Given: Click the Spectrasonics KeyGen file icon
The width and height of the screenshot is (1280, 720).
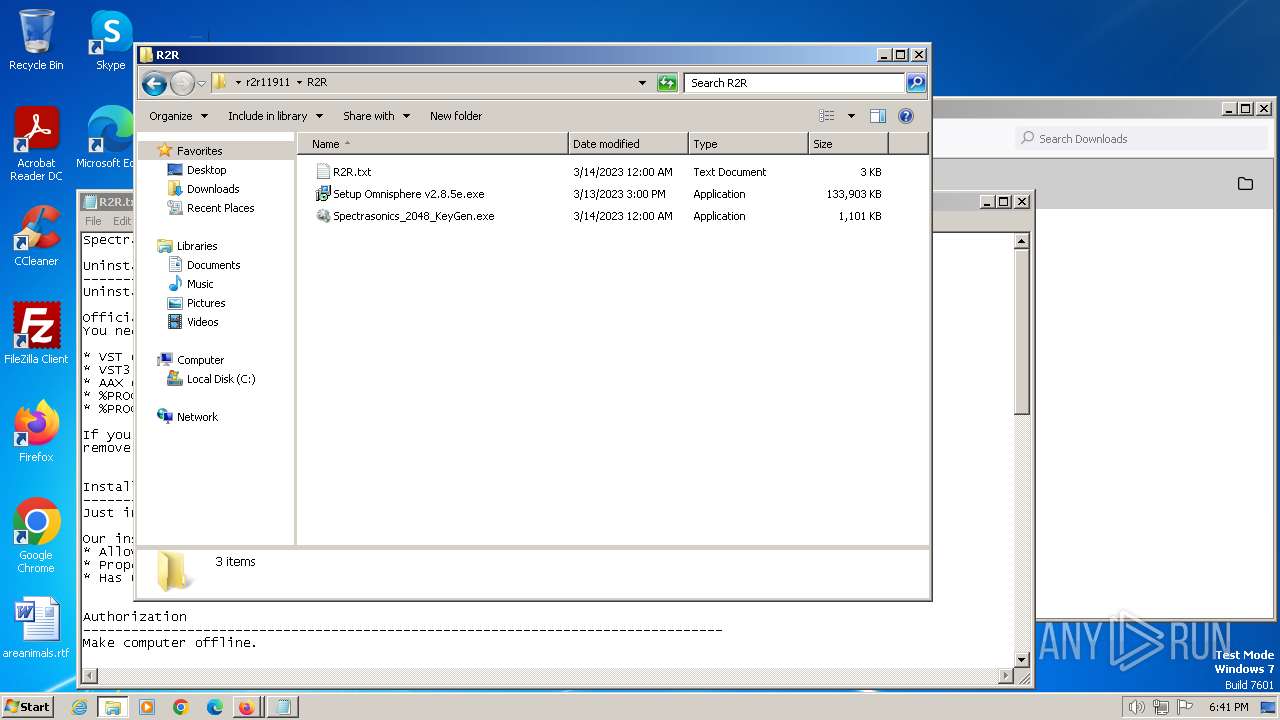Looking at the screenshot, I should pyautogui.click(x=323, y=216).
